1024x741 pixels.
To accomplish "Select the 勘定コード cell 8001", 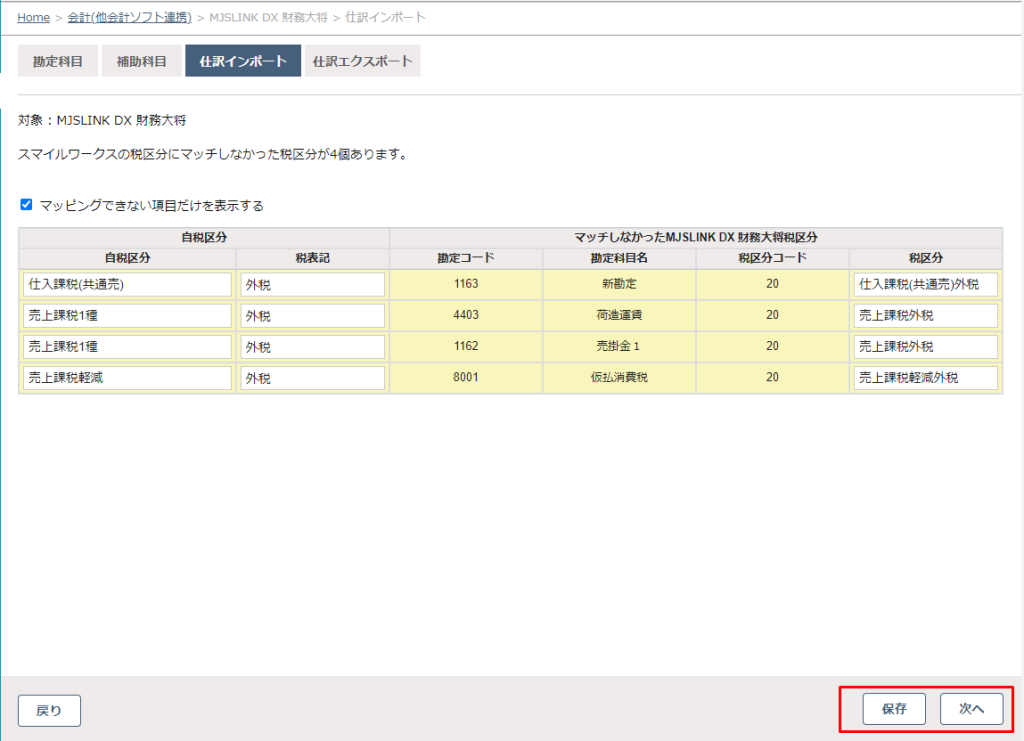I will click(466, 377).
